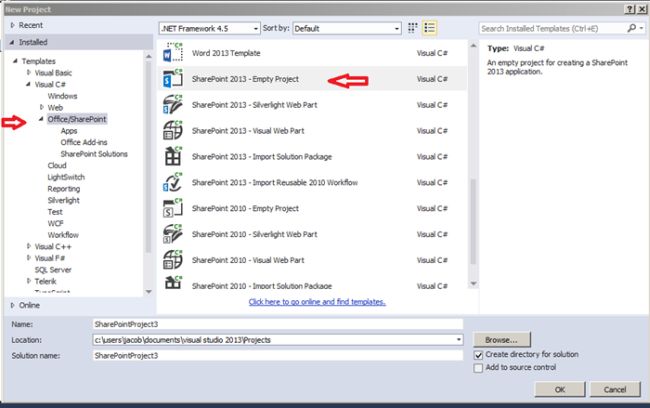
Task: Select the Silverlight category
Action: tap(63, 200)
